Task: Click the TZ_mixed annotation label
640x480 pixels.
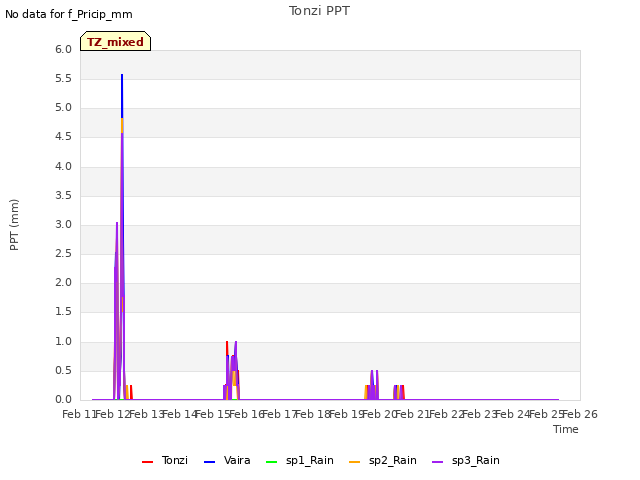Action: [116, 41]
